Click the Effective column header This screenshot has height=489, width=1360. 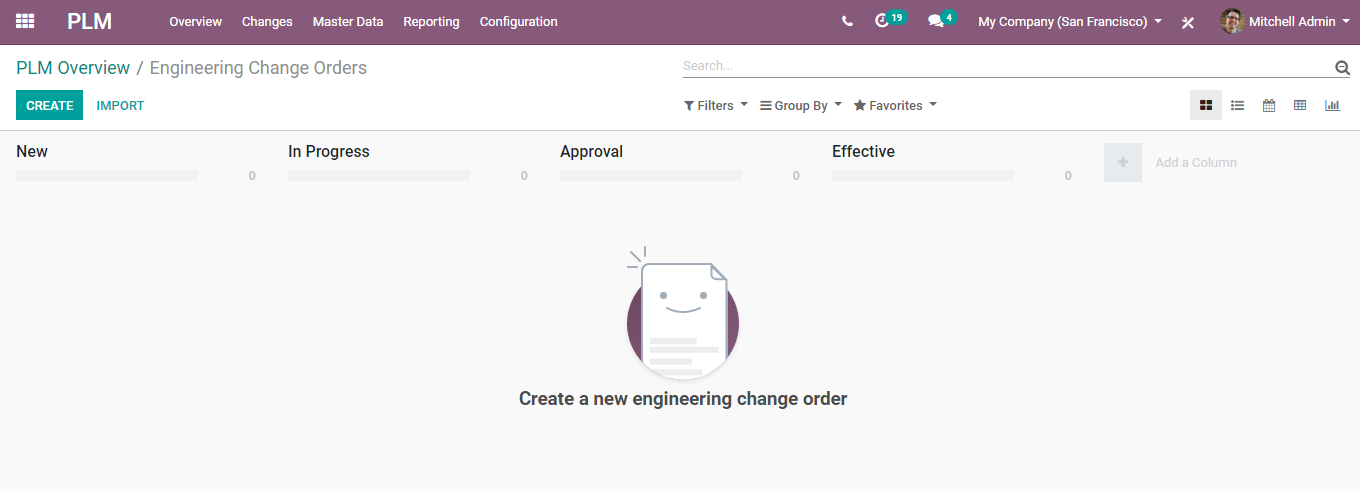pos(863,151)
